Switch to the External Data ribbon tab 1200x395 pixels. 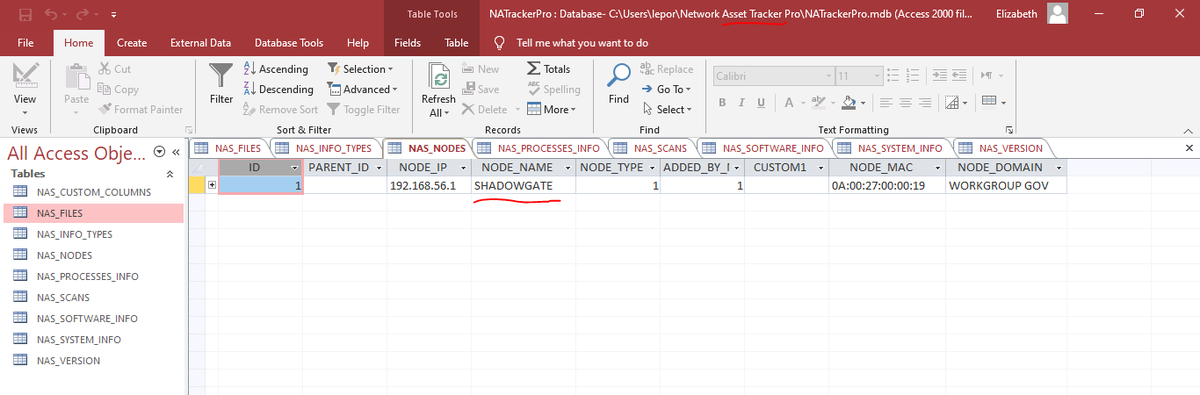(x=201, y=43)
